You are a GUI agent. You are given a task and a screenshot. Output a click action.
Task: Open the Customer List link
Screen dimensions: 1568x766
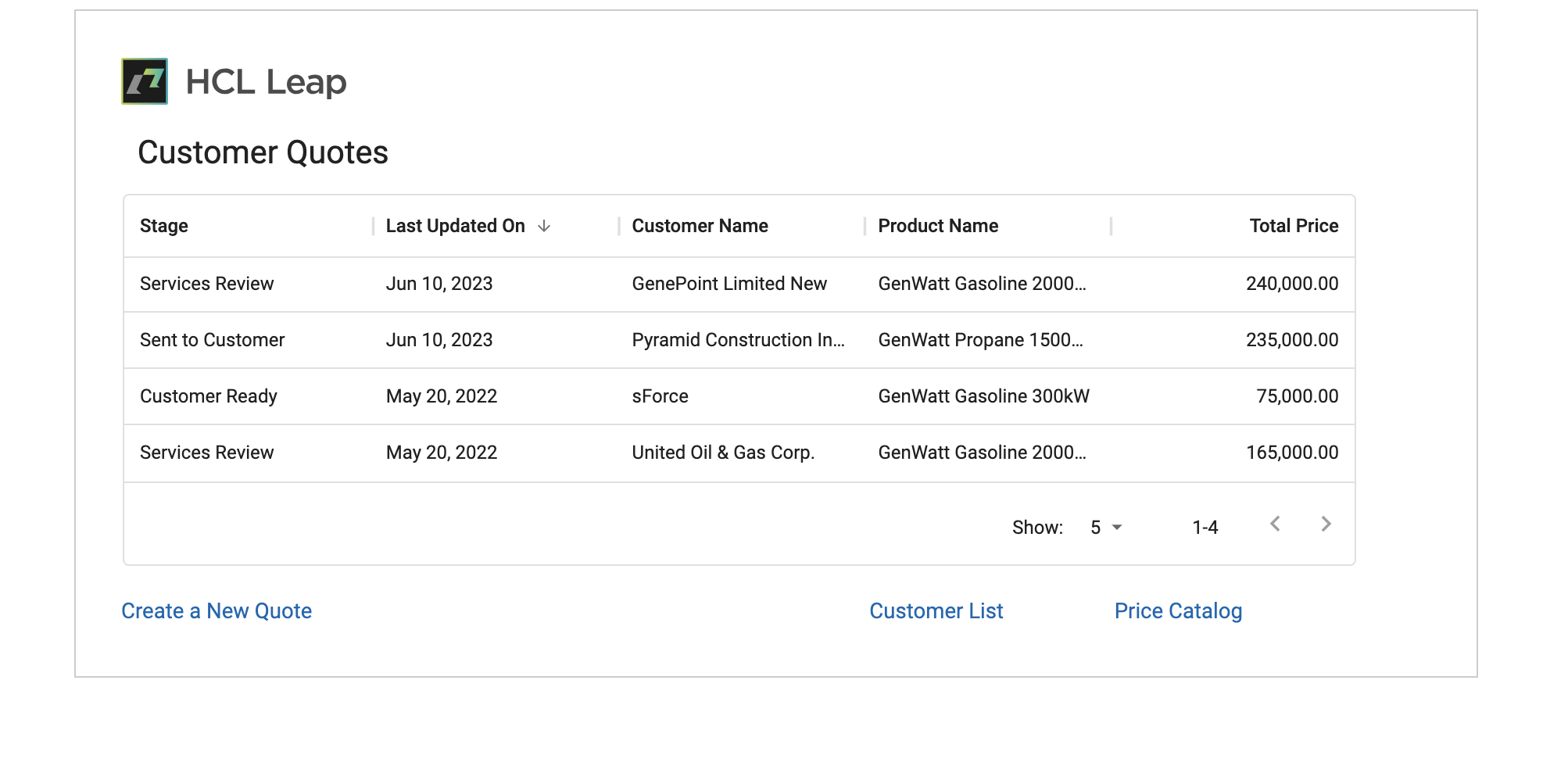coord(936,611)
